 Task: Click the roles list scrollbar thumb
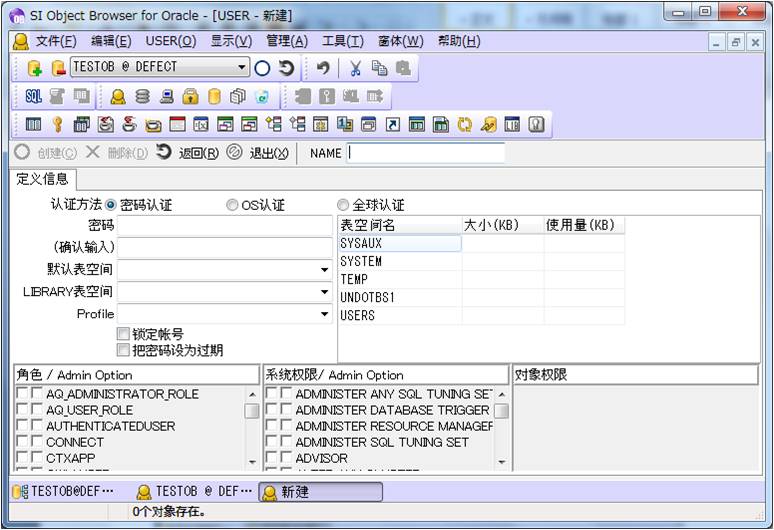coord(252,411)
